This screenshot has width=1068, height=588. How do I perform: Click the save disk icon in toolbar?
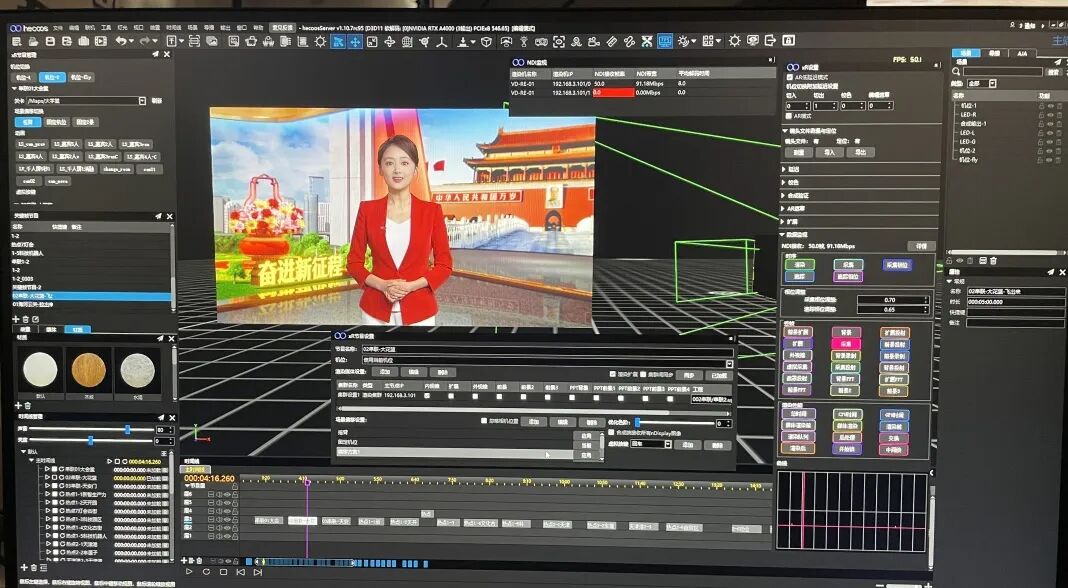coord(49,41)
